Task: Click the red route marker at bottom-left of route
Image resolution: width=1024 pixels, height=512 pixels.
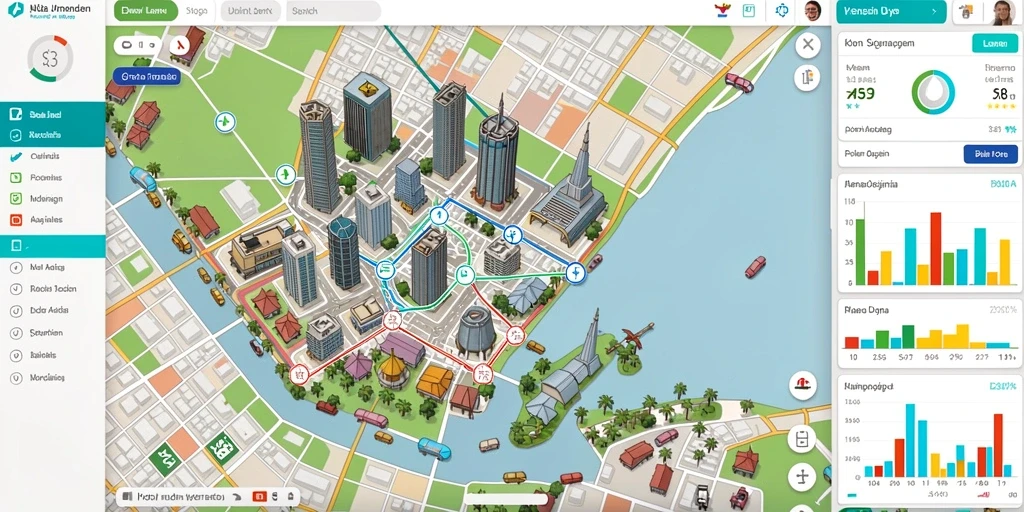Action: click(299, 374)
